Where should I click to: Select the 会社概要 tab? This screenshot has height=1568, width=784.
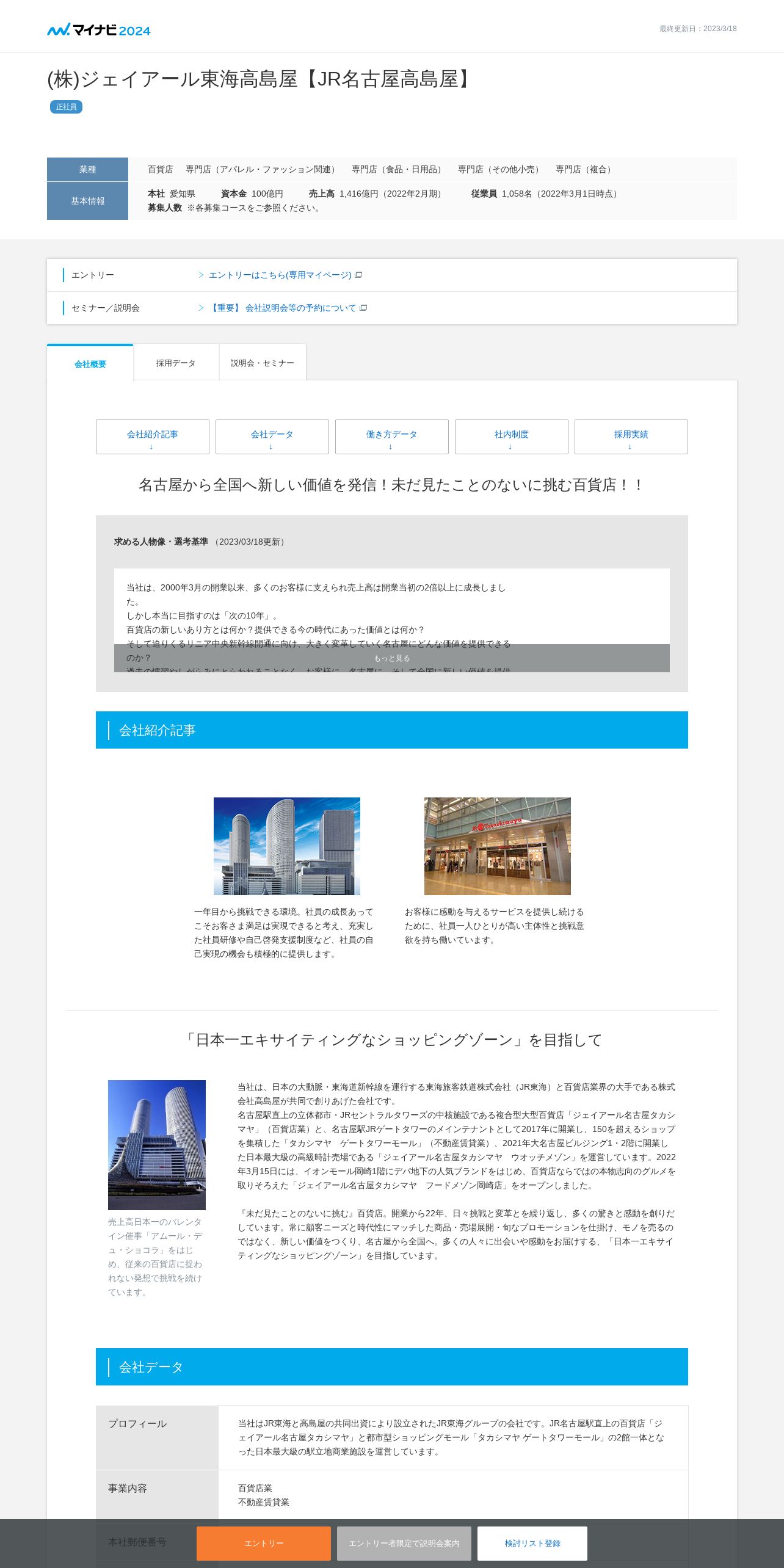pyautogui.click(x=90, y=363)
